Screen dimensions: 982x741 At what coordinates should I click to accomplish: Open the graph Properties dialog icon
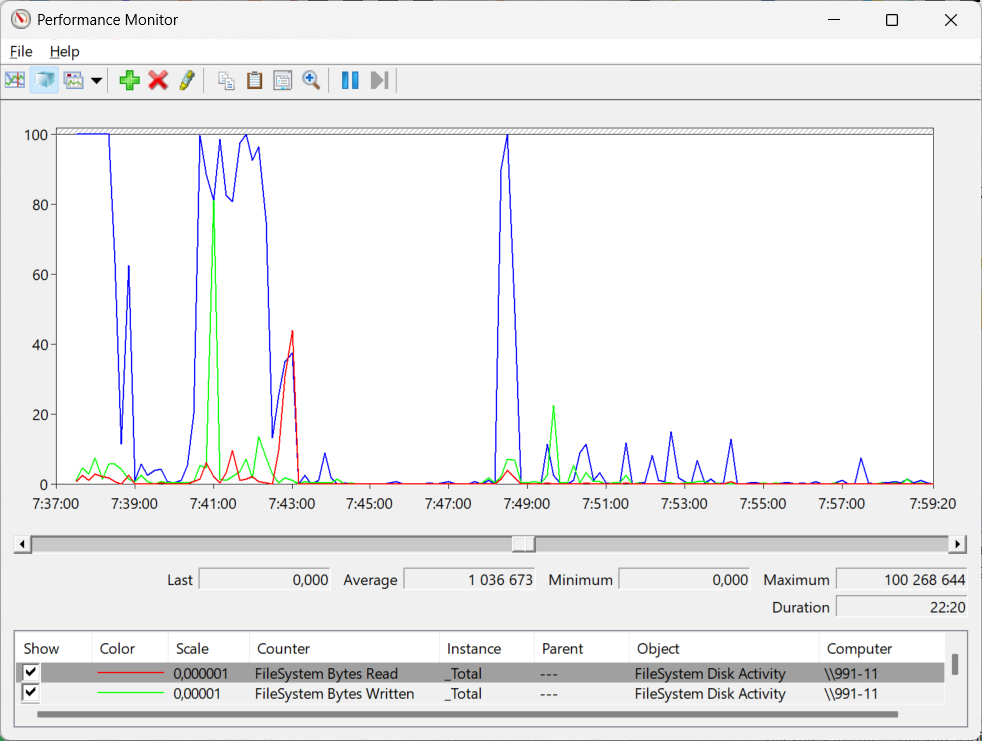tap(283, 80)
